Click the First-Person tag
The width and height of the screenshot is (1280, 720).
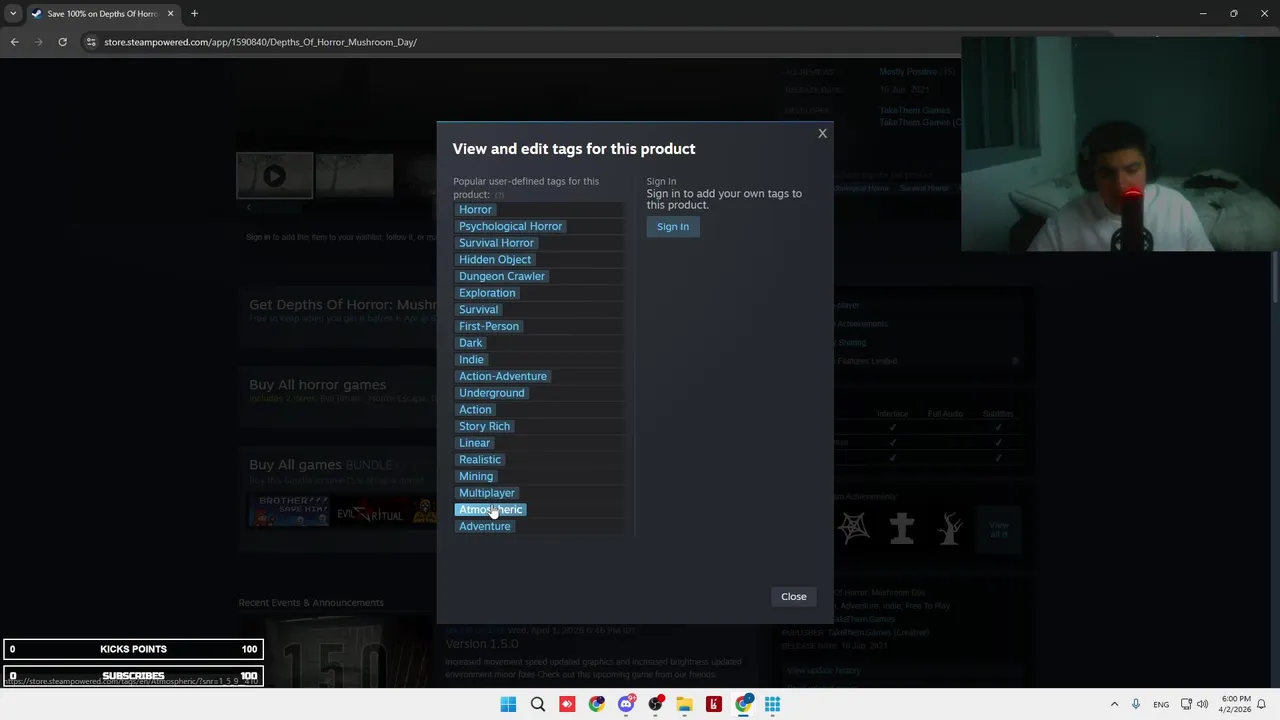(489, 326)
